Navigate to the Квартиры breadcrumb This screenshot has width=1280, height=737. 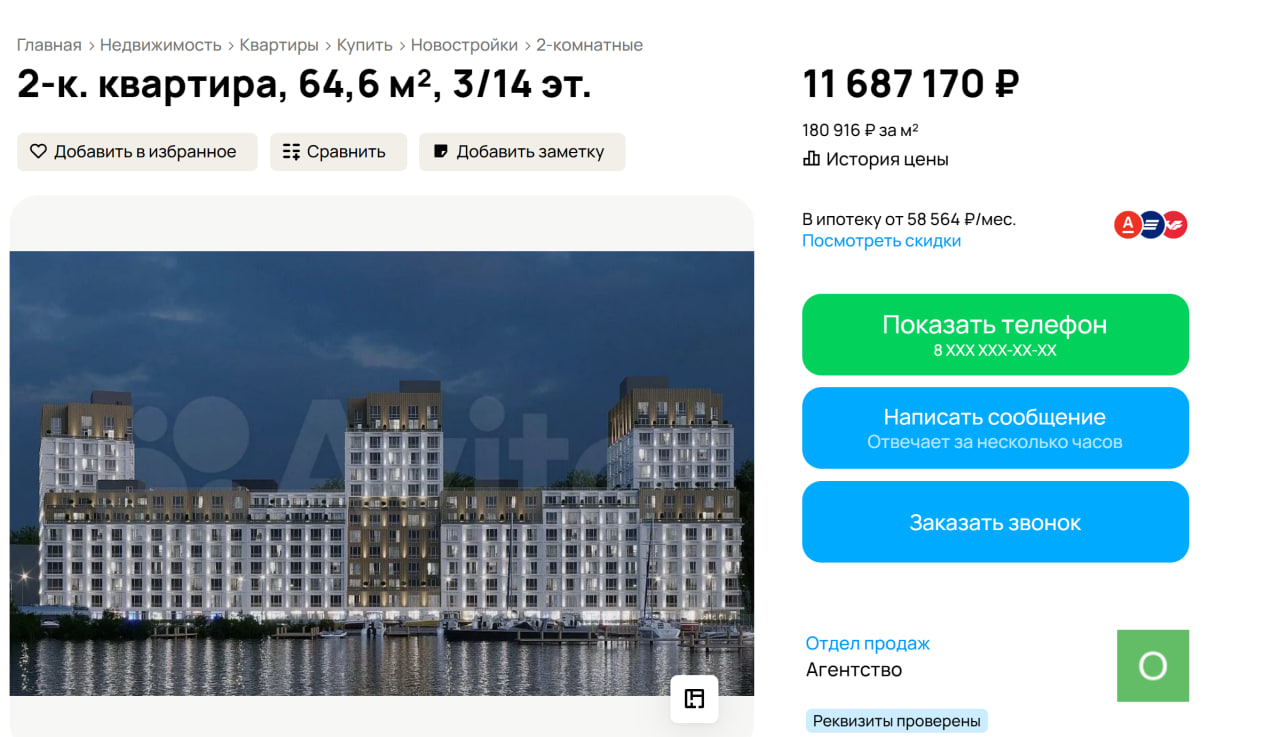tap(279, 45)
